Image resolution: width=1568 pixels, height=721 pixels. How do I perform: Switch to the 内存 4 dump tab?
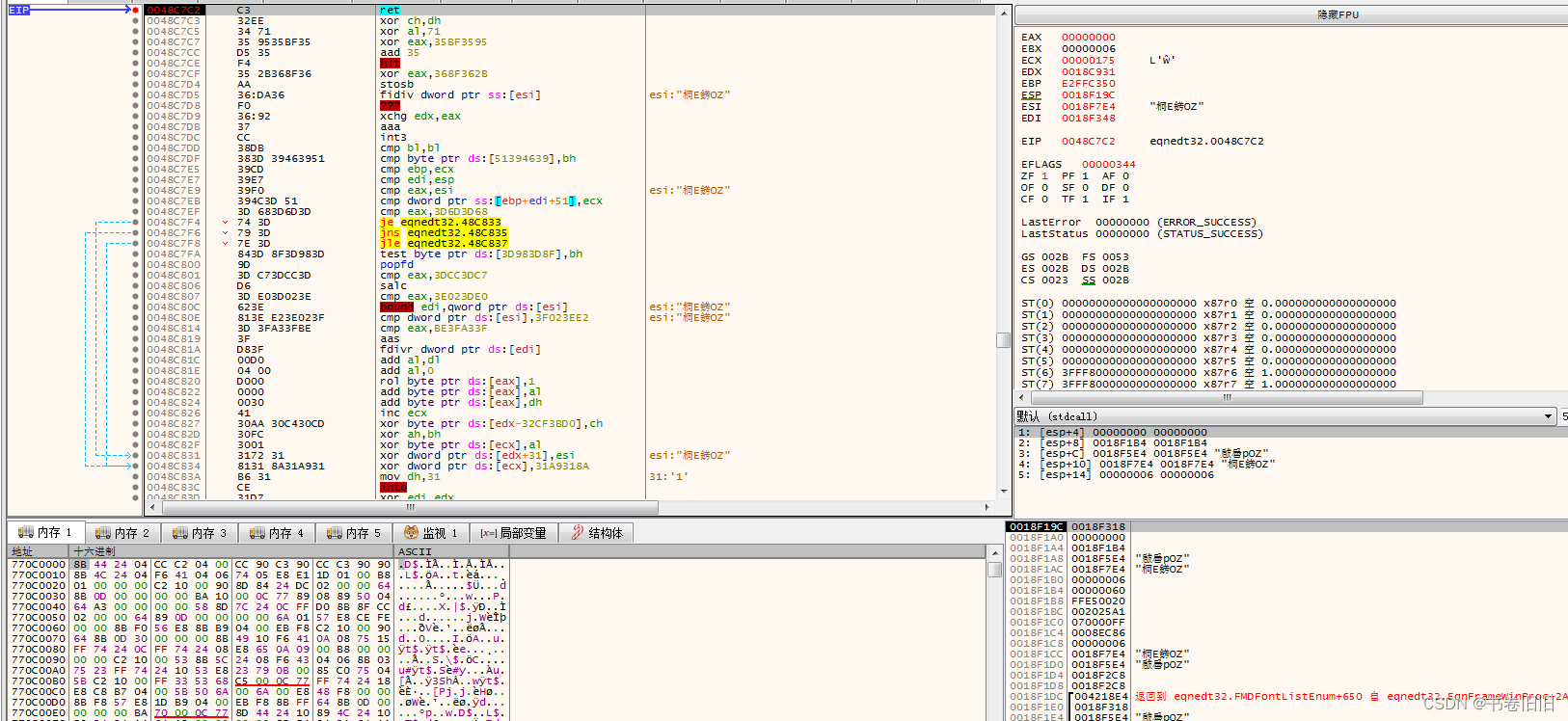pyautogui.click(x=277, y=533)
